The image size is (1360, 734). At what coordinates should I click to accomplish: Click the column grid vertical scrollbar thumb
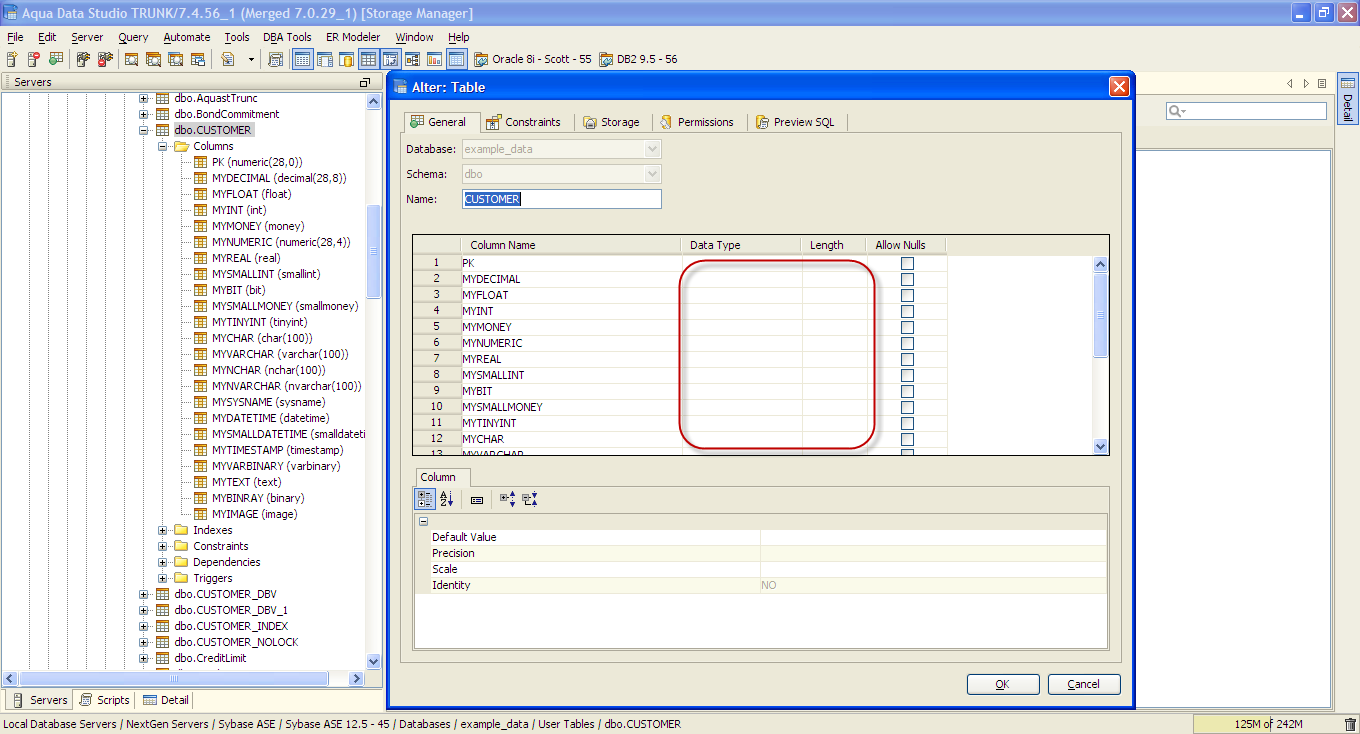1100,315
